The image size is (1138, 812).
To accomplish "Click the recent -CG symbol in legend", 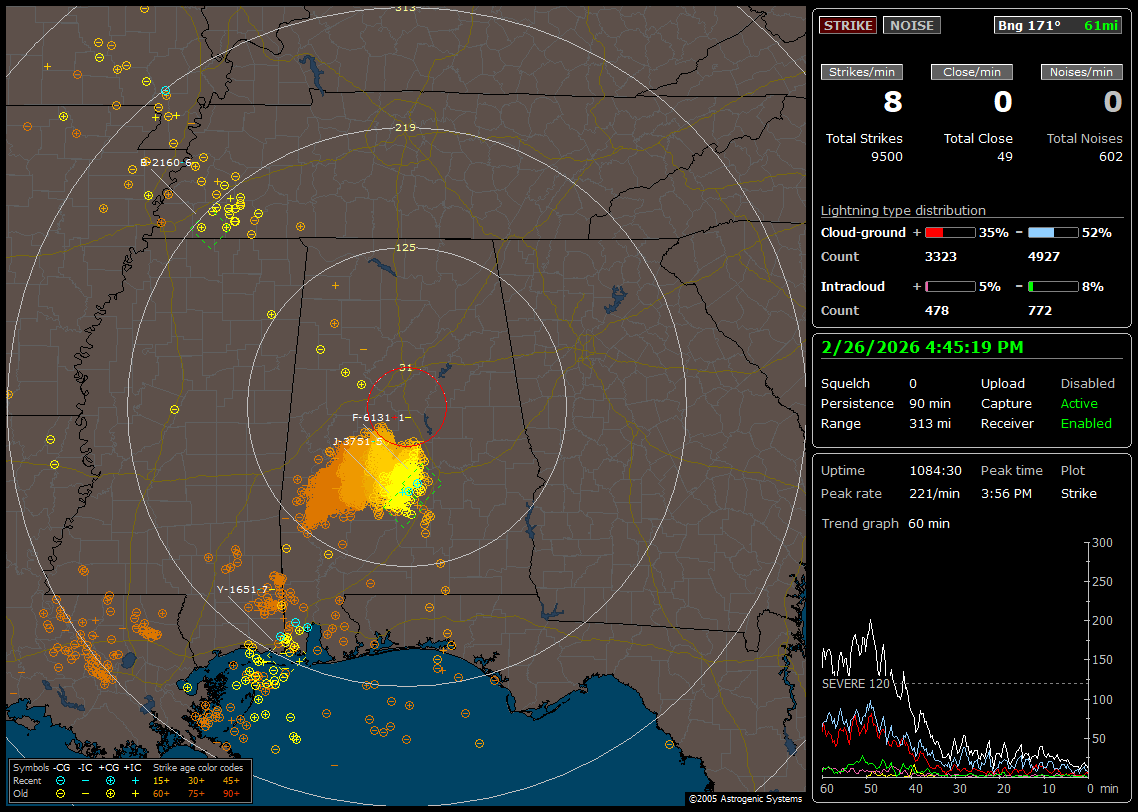I will (62, 780).
